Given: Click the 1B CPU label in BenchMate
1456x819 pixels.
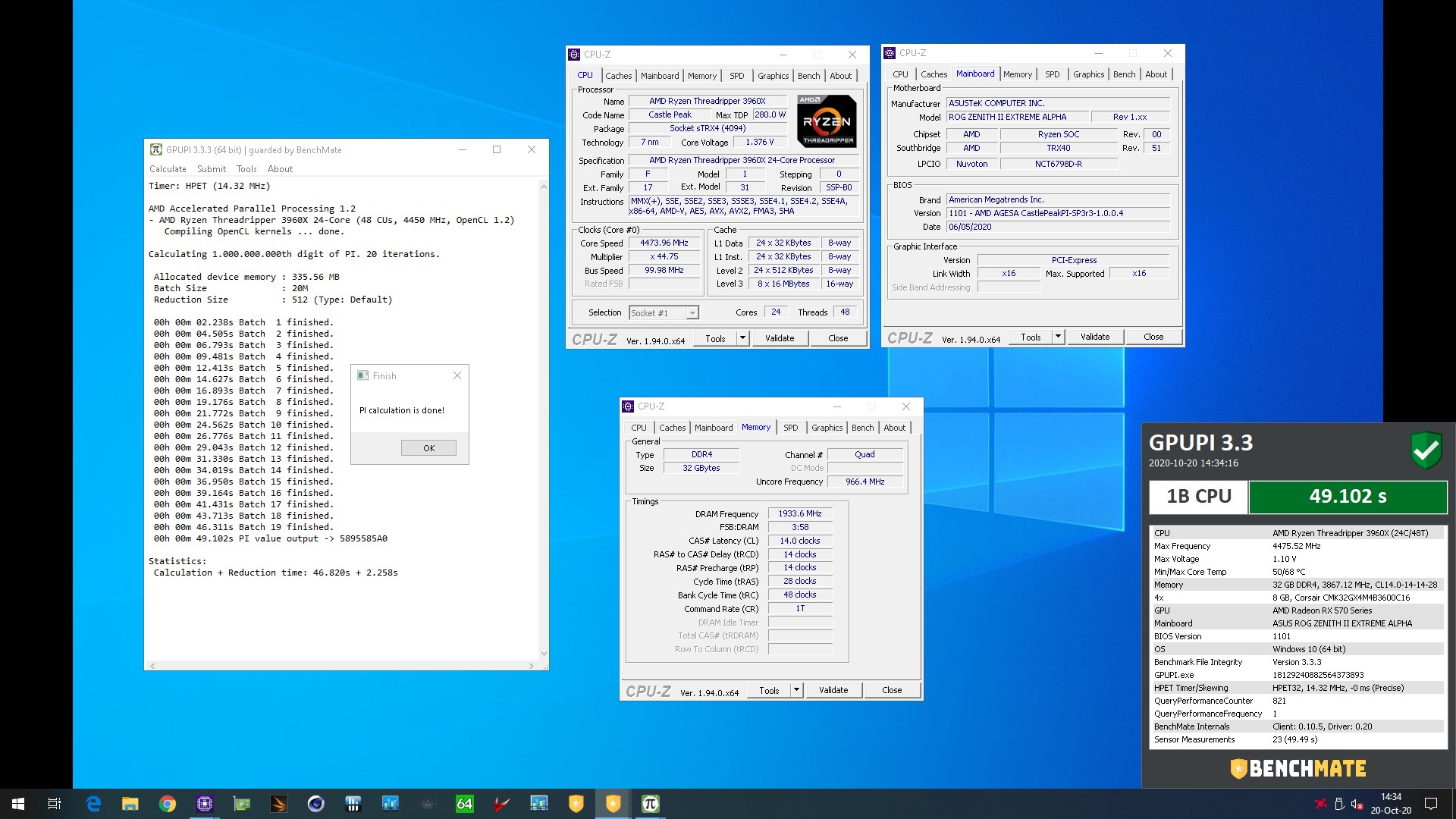Looking at the screenshot, I should (1198, 497).
